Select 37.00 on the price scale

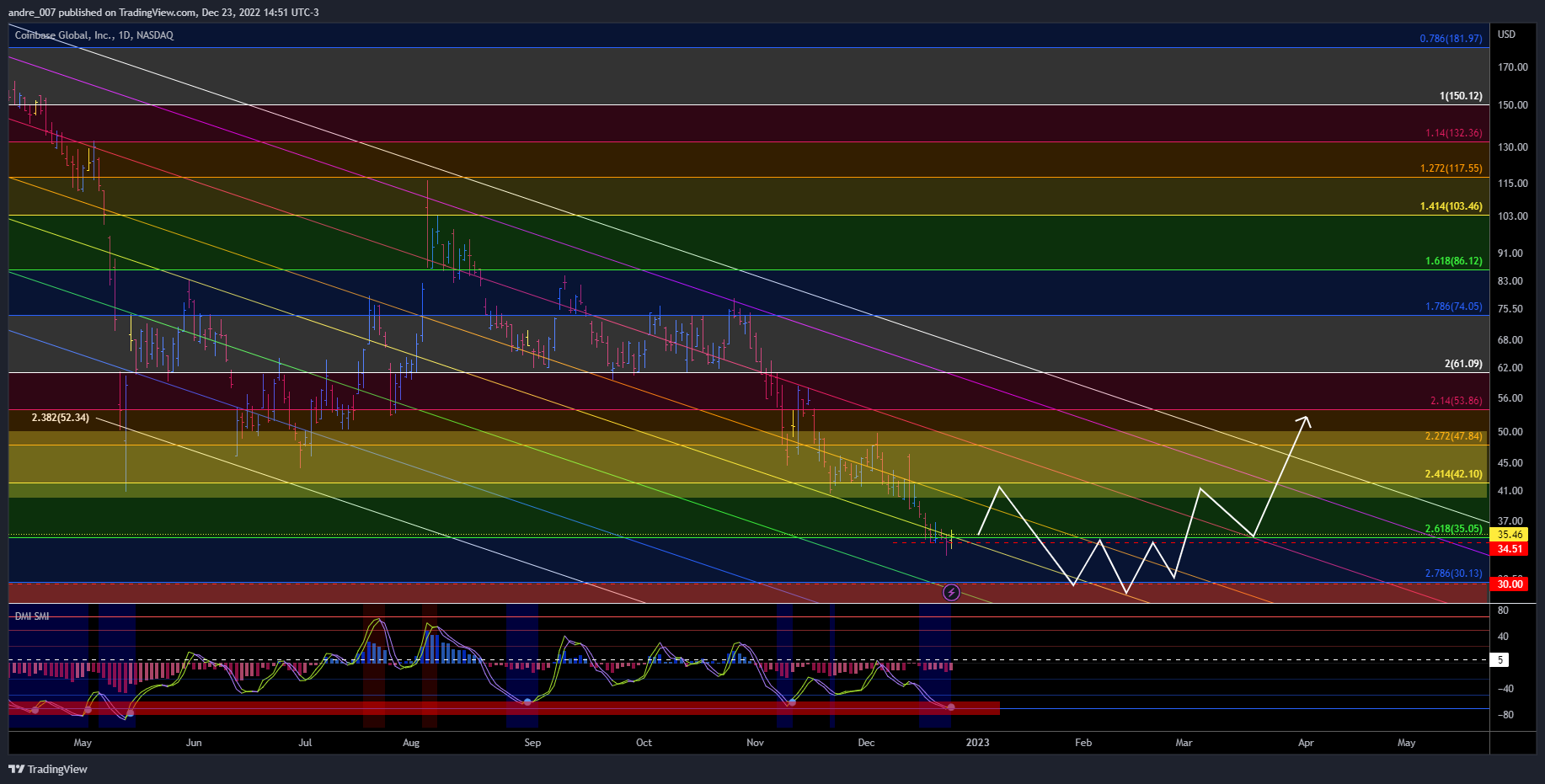tap(1510, 521)
